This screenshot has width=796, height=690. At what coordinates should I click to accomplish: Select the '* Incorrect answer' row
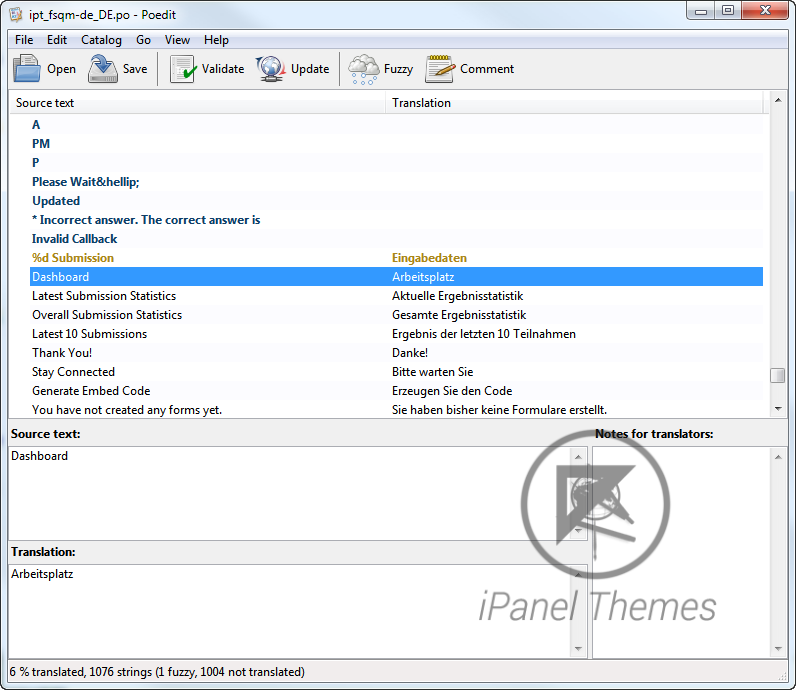coord(396,220)
